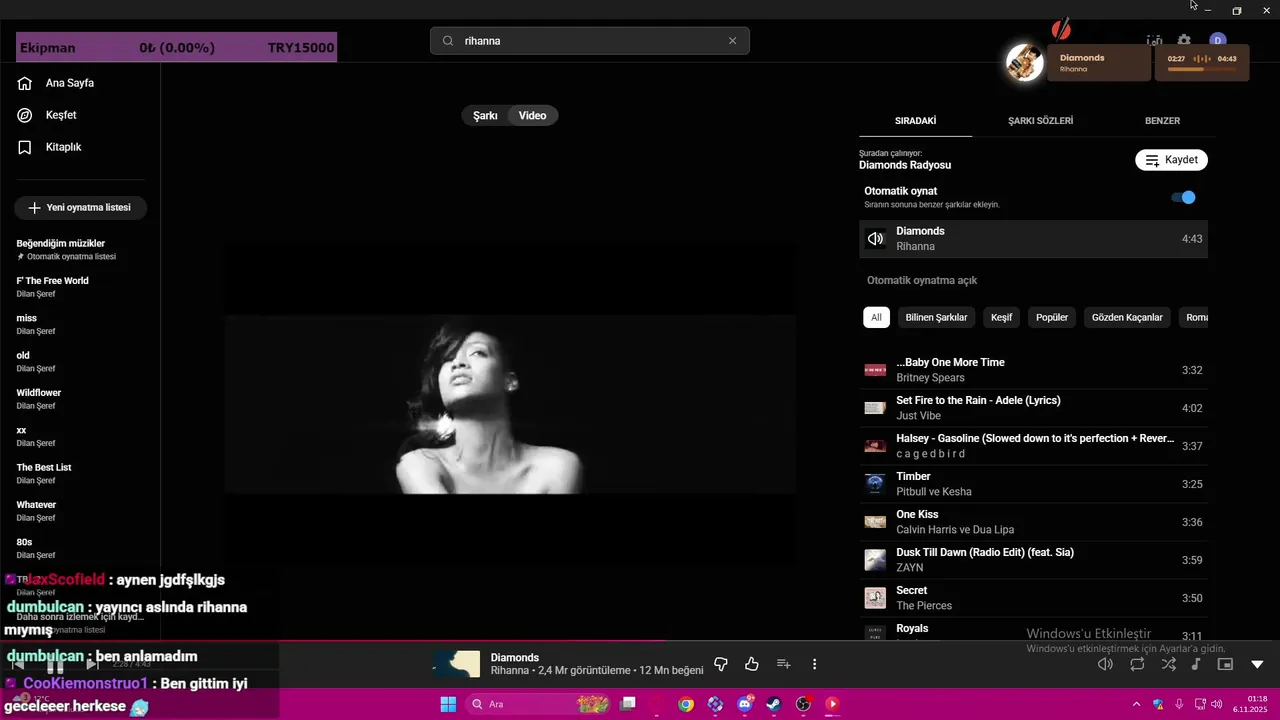Click the music note icon in player bar
The height and width of the screenshot is (720, 1280).
pyautogui.click(x=1196, y=664)
